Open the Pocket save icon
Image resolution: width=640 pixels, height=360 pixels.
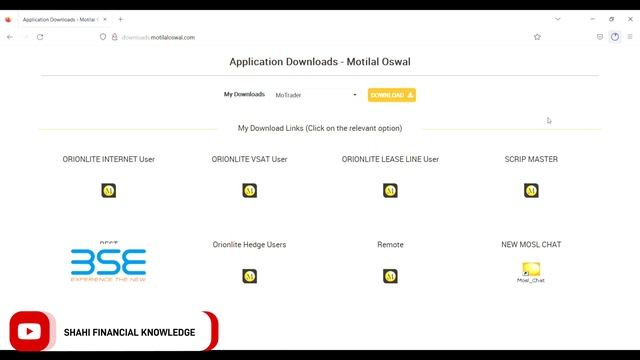[600, 37]
